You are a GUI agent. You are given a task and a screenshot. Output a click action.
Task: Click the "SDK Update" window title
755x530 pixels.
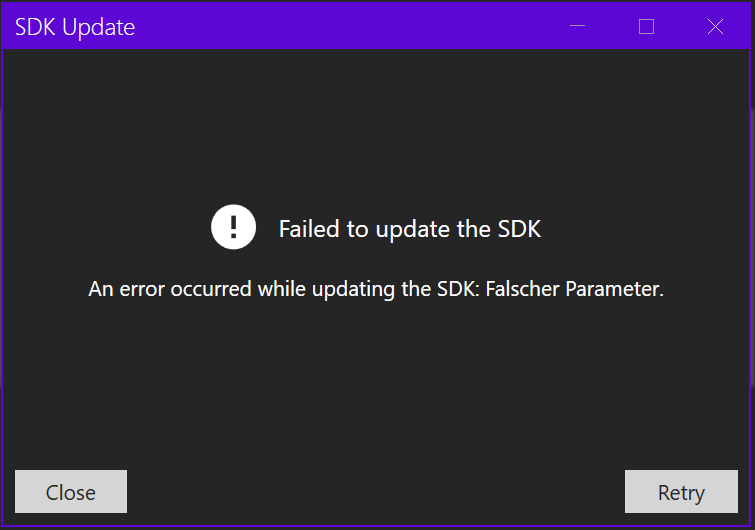click(x=75, y=27)
